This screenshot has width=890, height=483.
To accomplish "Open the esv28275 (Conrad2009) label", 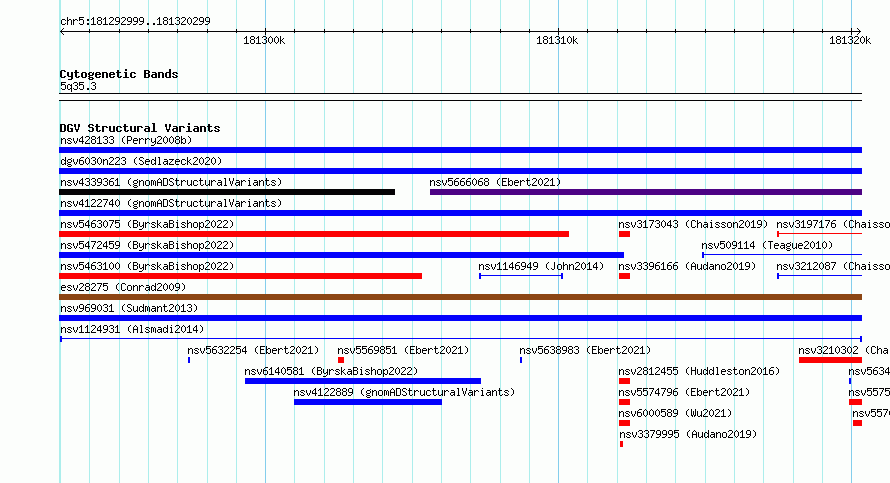I will [x=123, y=287].
